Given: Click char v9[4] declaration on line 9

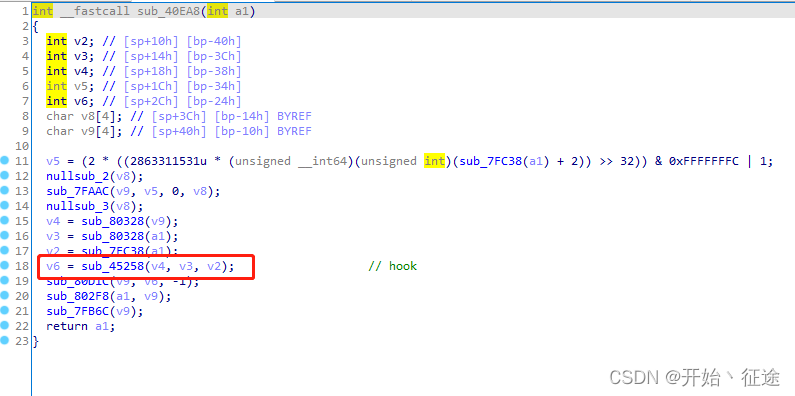Looking at the screenshot, I should 85,131.
